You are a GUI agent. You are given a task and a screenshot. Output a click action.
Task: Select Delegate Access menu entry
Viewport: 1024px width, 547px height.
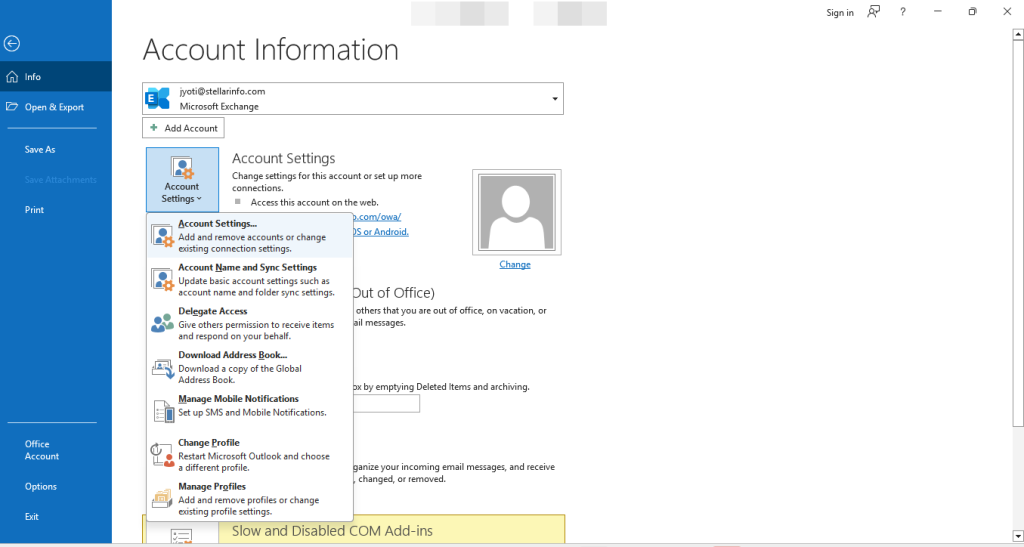pos(250,323)
